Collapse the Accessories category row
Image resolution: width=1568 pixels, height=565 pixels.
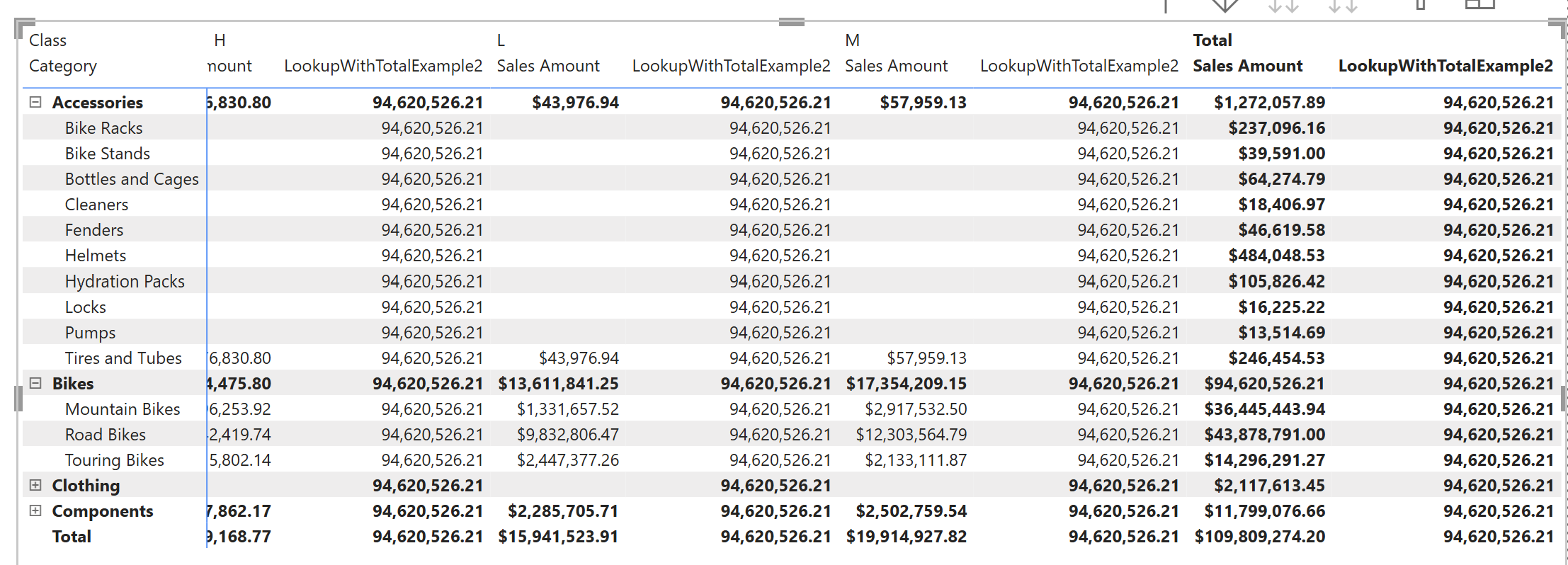coord(35,102)
